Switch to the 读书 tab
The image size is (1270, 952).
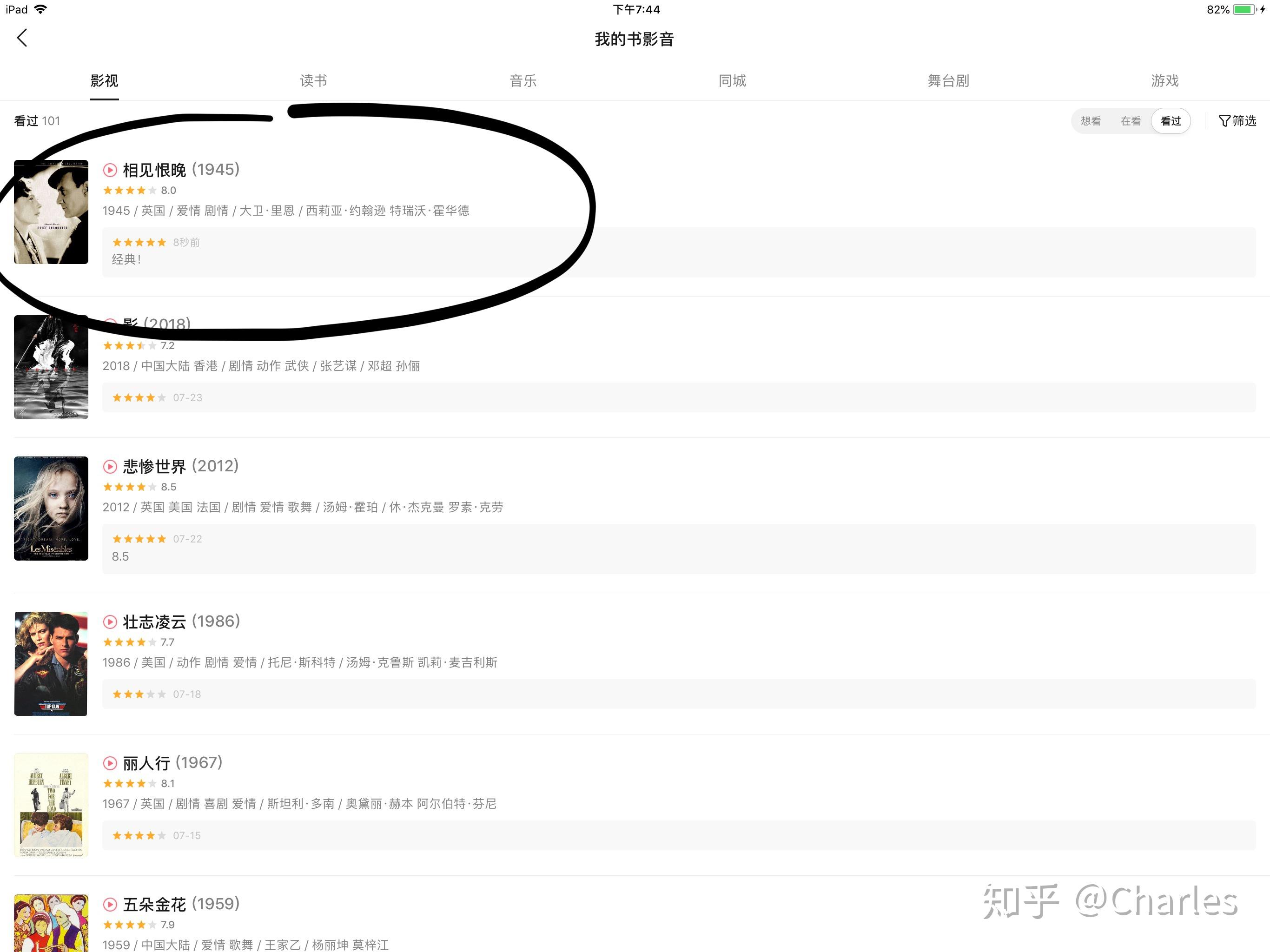point(313,81)
